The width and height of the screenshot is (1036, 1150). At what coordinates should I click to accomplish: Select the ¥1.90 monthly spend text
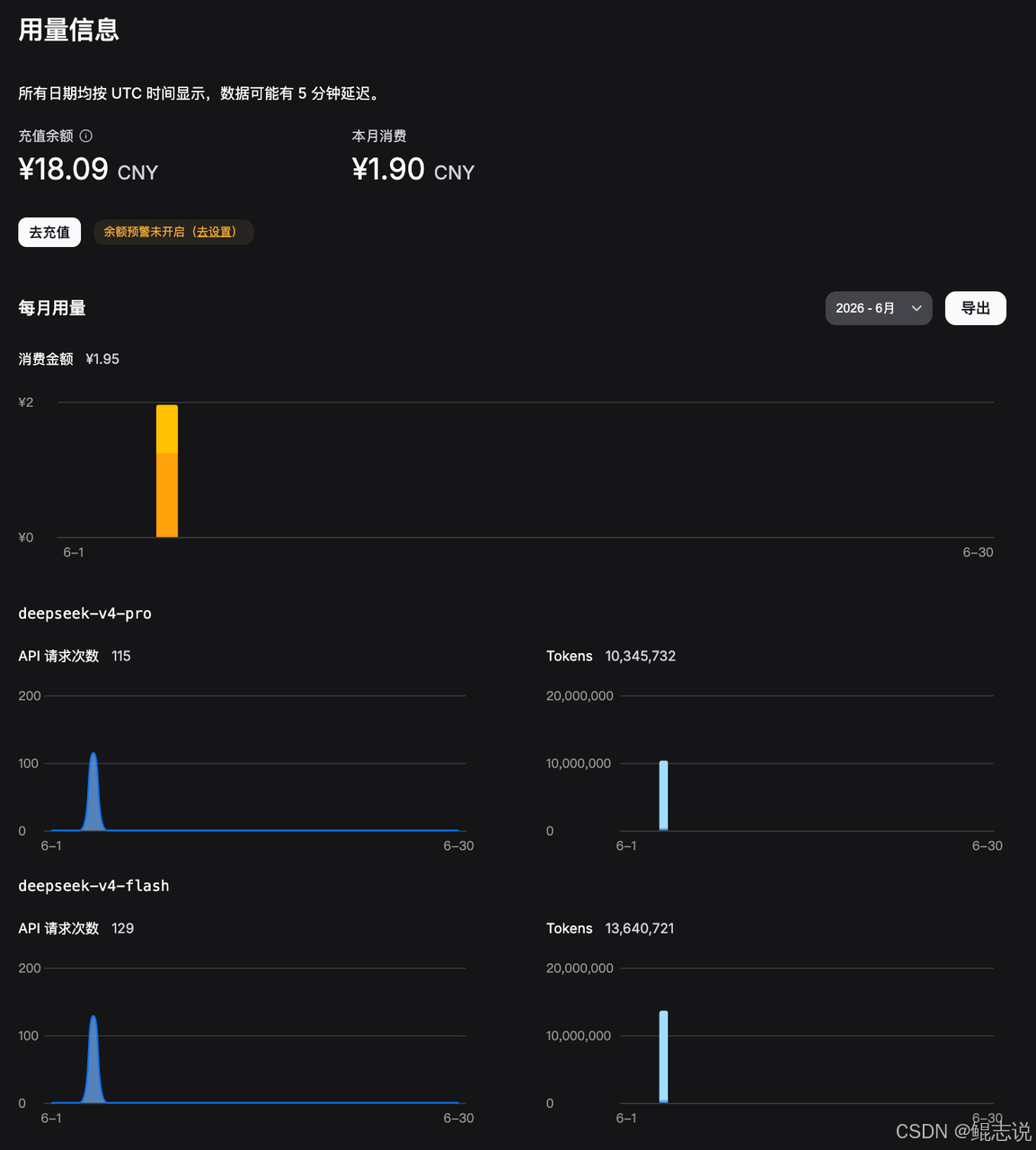pyautogui.click(x=388, y=169)
